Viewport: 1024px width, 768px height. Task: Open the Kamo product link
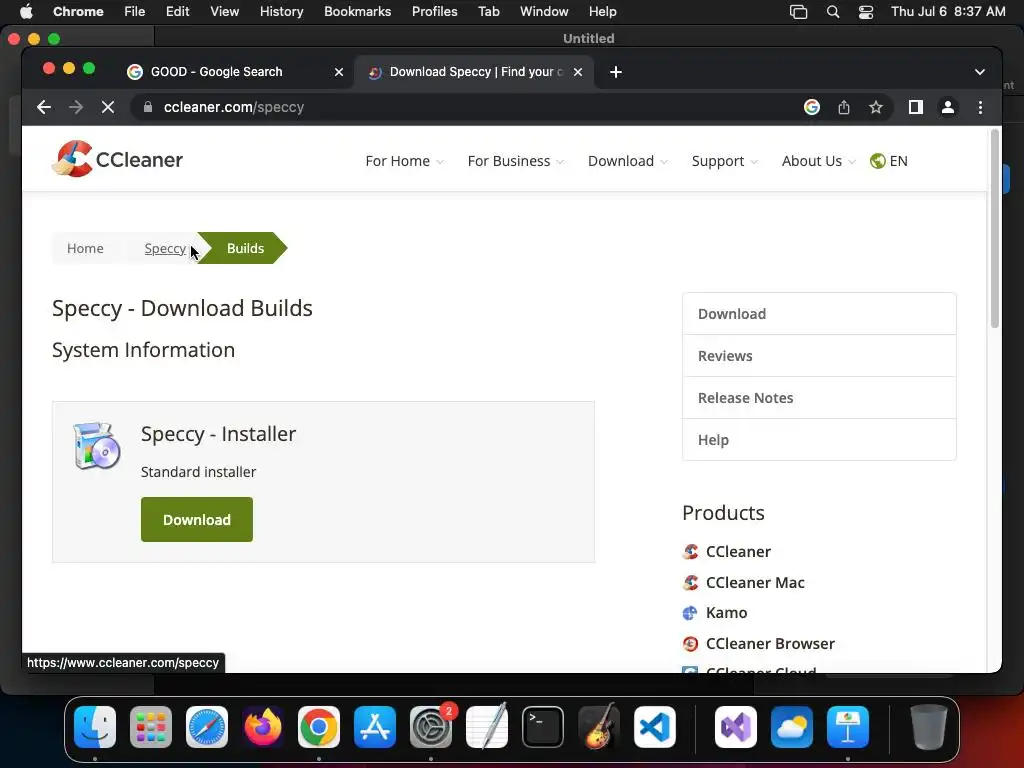[x=726, y=613]
